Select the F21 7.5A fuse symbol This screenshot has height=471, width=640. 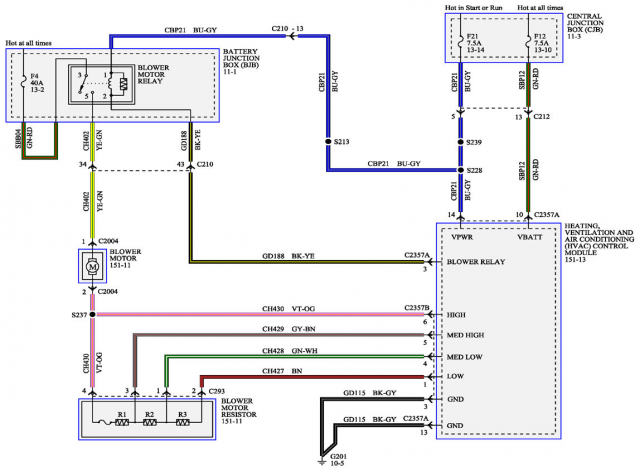click(x=461, y=44)
